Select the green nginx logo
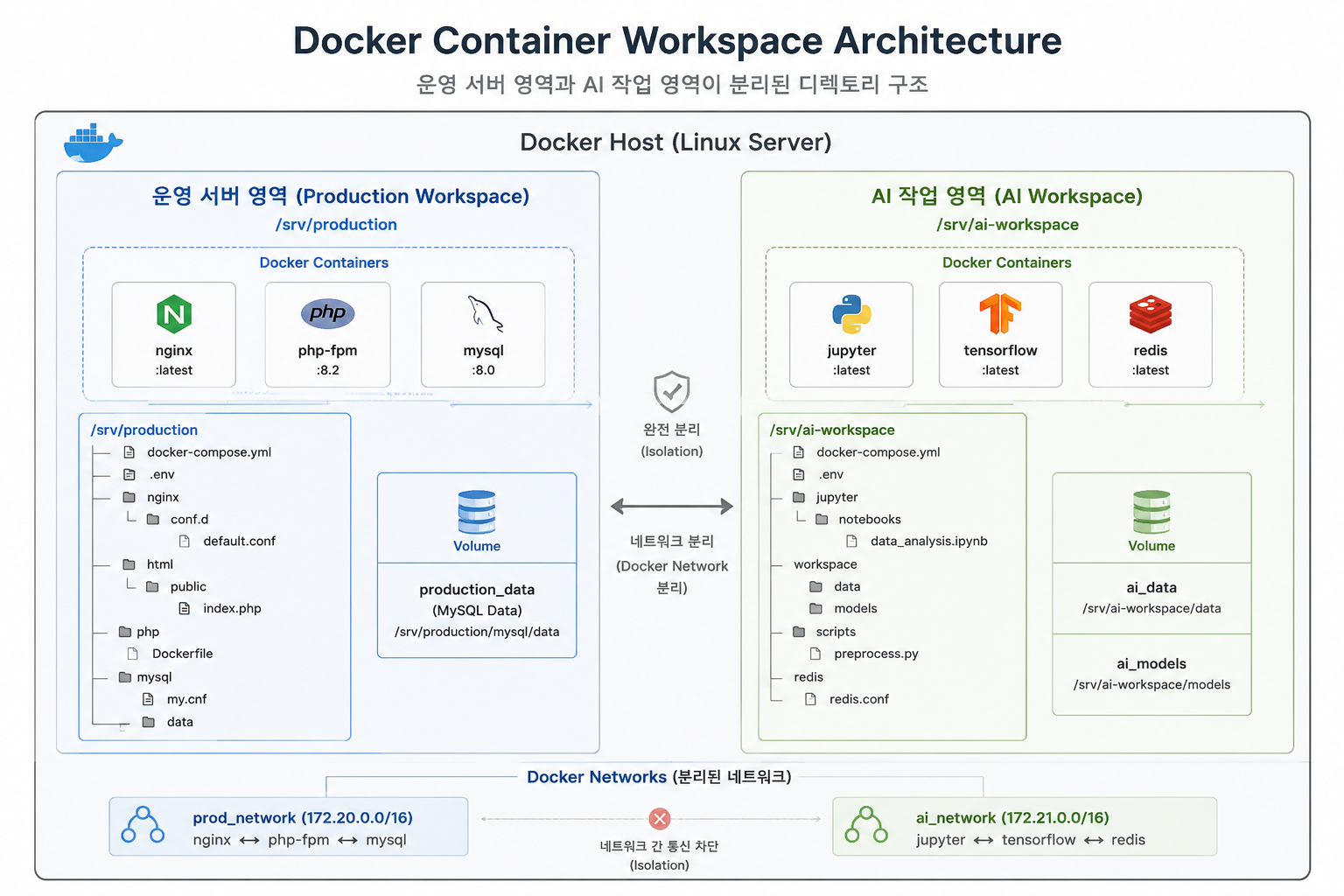 (174, 314)
